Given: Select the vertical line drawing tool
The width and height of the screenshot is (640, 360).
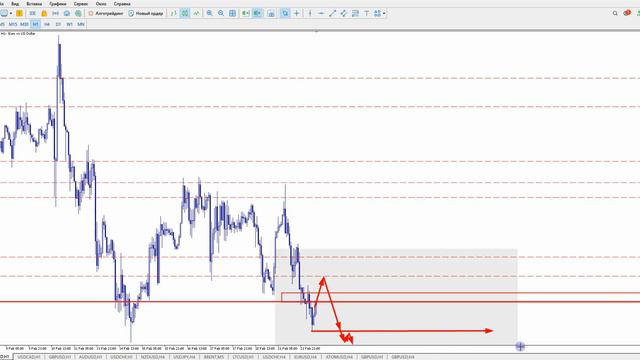Looking at the screenshot, I should pos(310,13).
